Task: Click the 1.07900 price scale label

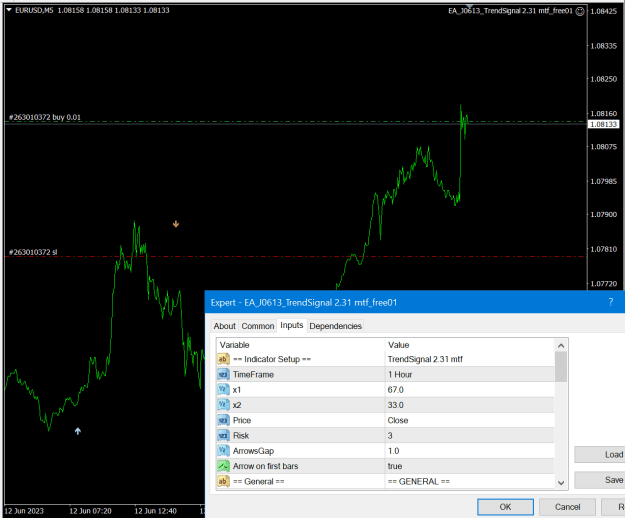Action: tap(603, 214)
